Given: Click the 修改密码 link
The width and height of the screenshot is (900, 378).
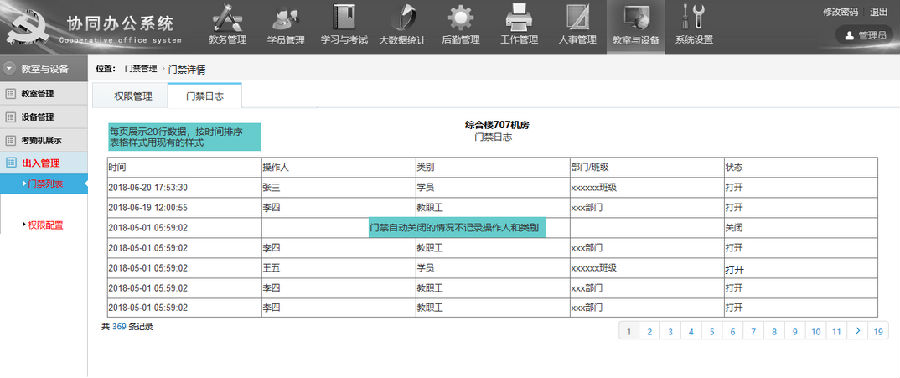Looking at the screenshot, I should pos(840,11).
